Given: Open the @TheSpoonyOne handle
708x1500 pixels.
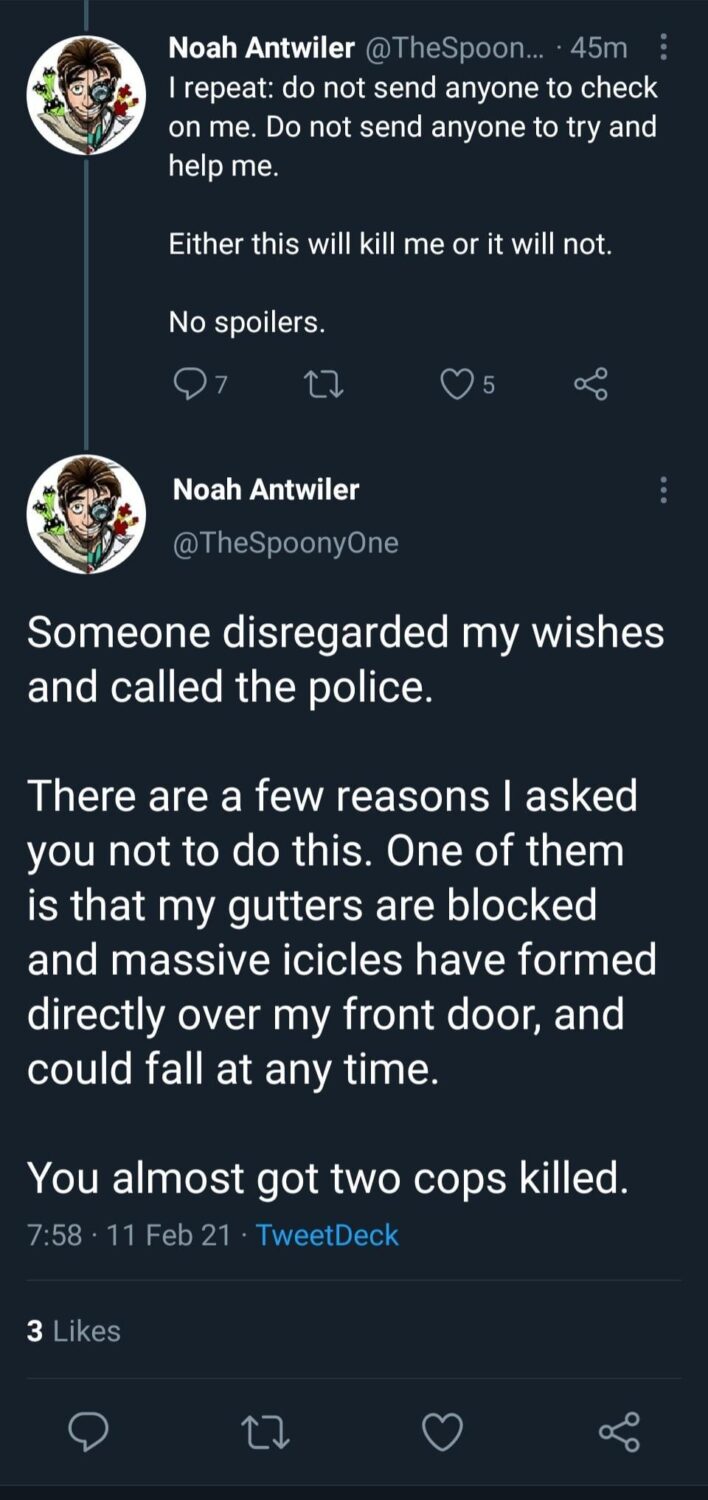Looking at the screenshot, I should (286, 542).
